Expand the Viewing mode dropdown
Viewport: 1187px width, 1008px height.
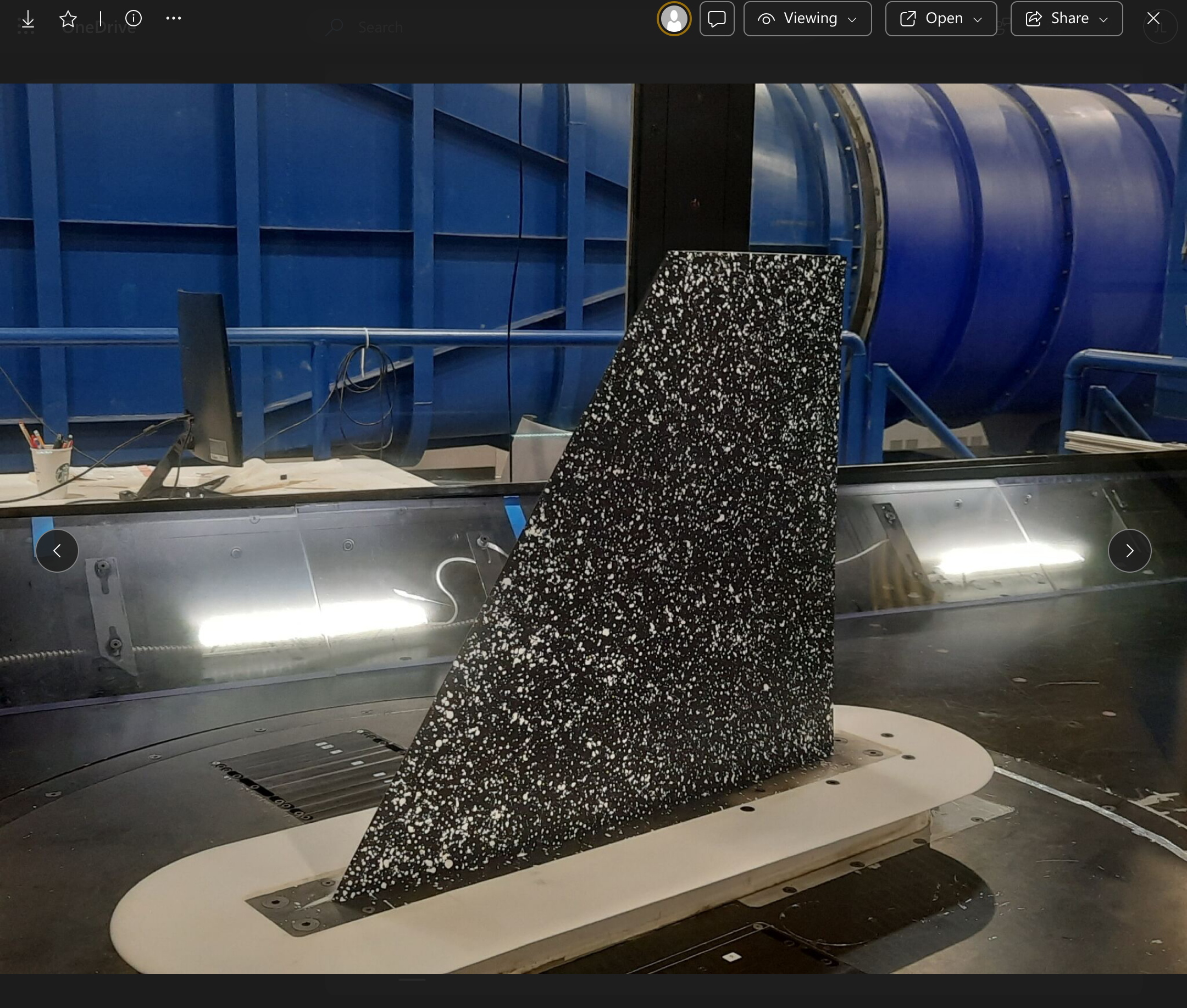click(852, 19)
